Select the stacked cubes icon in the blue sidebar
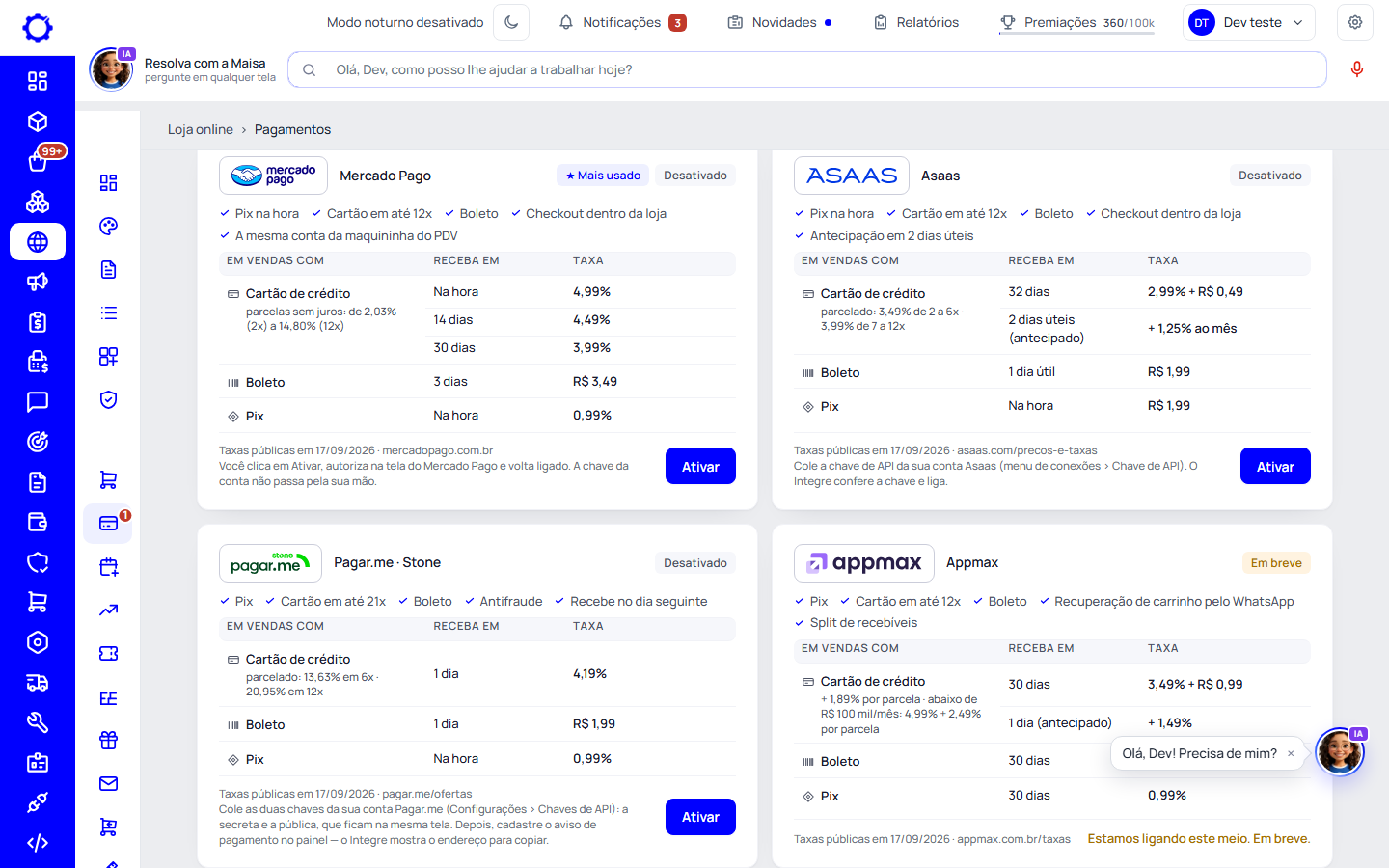1389x868 pixels. (38, 202)
